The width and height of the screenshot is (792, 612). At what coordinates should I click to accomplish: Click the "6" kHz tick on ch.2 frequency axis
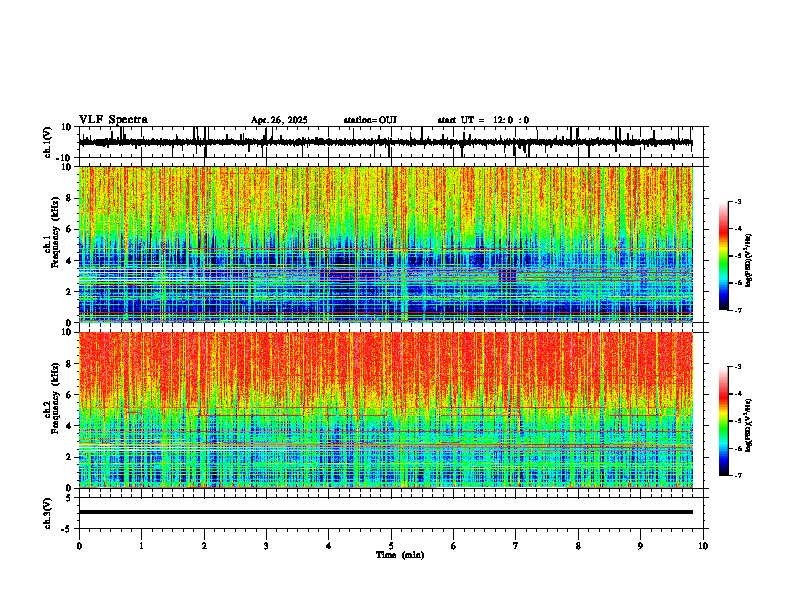point(70,395)
